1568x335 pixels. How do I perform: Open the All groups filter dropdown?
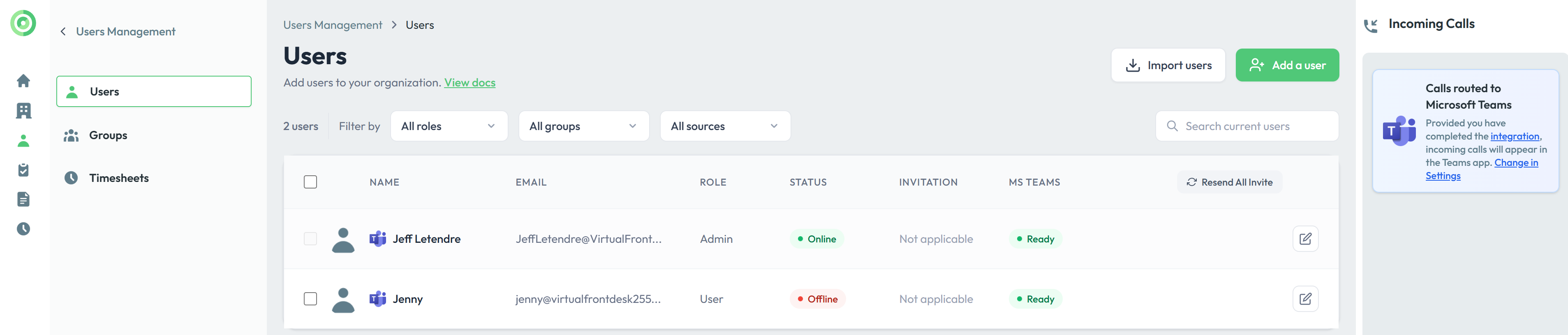click(x=583, y=126)
